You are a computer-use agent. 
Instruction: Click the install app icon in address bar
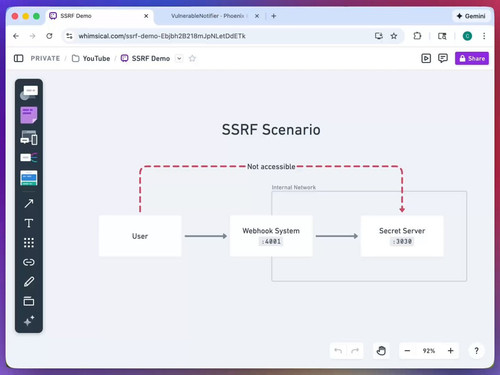(x=379, y=36)
